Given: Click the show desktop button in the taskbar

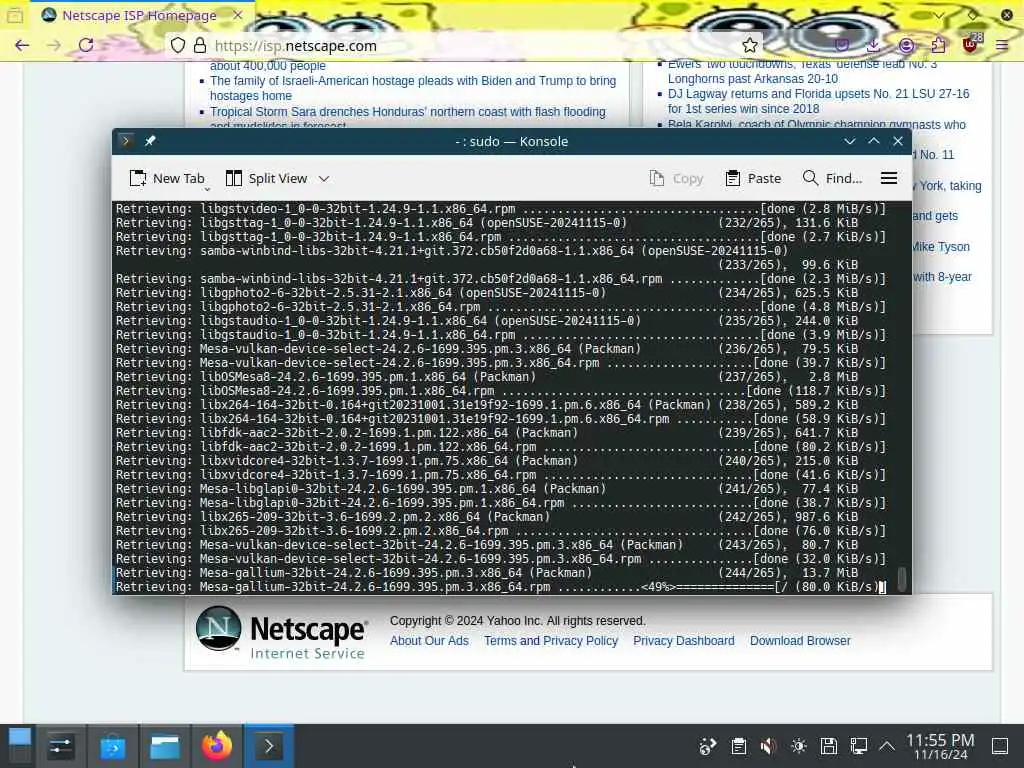Looking at the screenshot, I should click(1000, 746).
